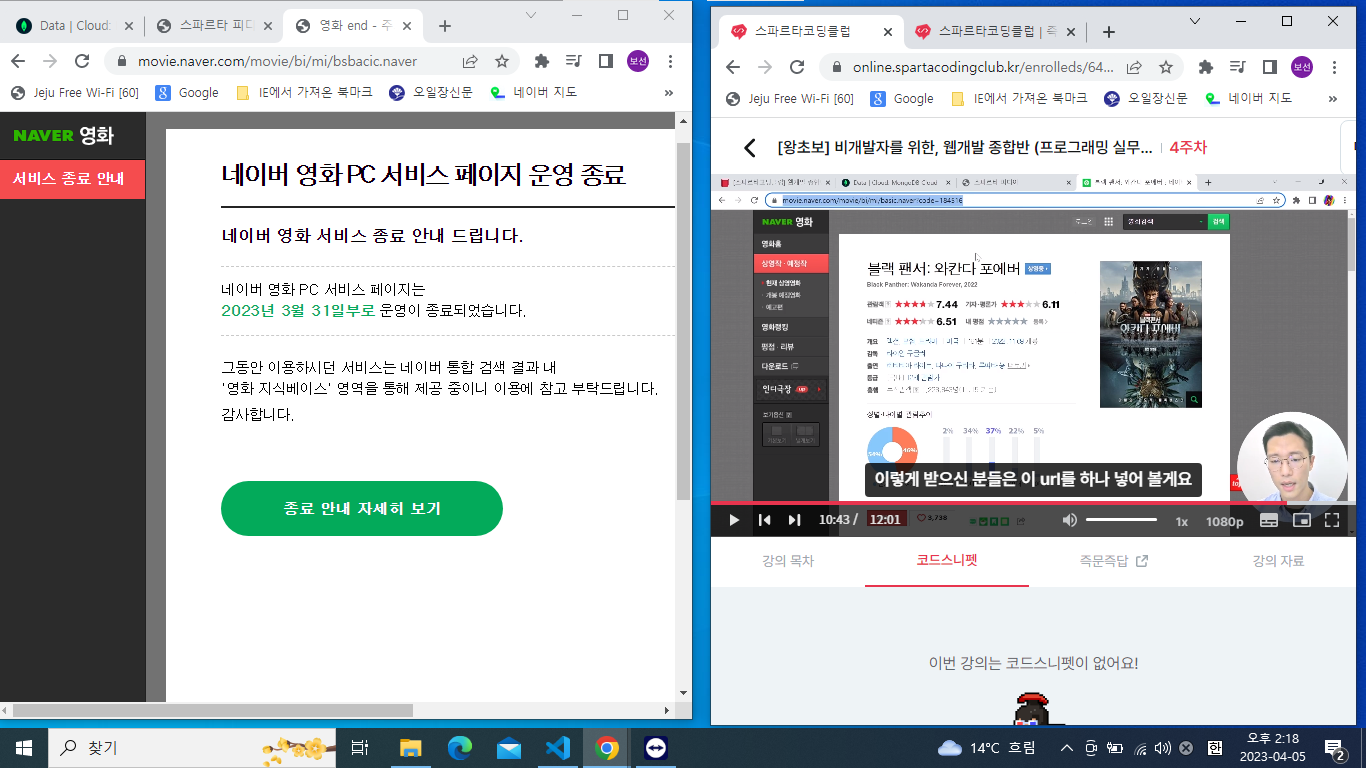Show hidden system tray icons
1366x768 pixels.
pos(1067,747)
